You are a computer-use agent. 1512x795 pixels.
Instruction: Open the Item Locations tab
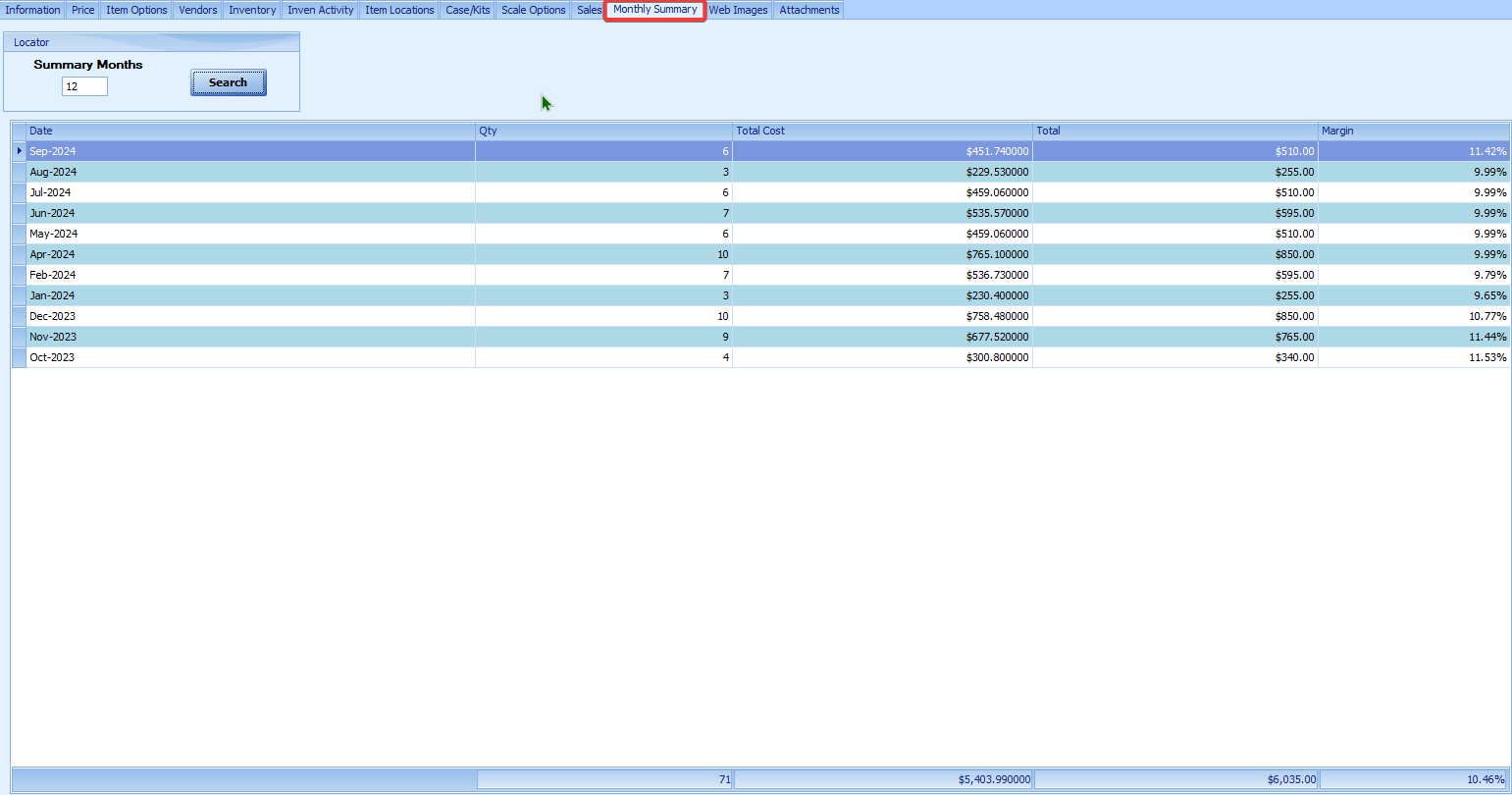399,10
